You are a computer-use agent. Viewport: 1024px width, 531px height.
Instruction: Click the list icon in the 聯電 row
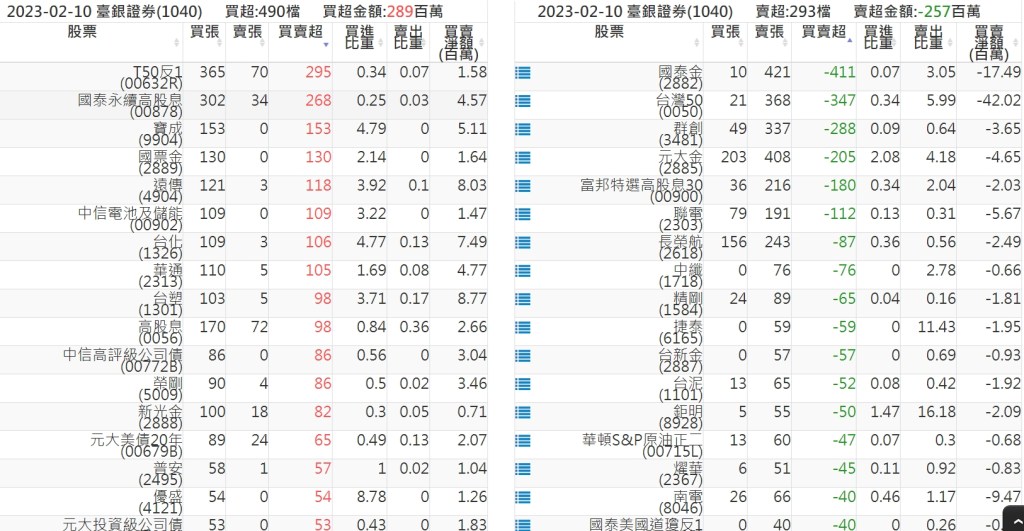pyautogui.click(x=522, y=214)
